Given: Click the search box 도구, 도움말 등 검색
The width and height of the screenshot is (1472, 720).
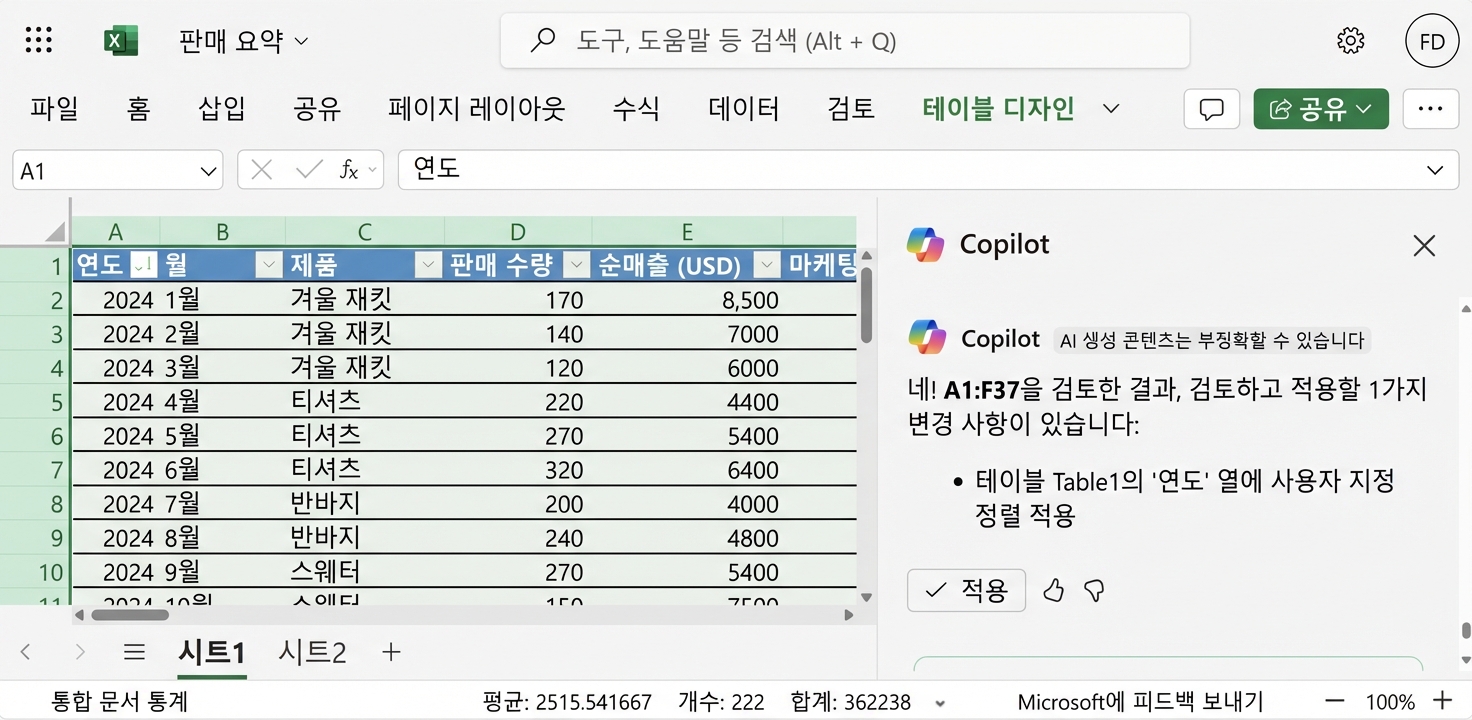Looking at the screenshot, I should (x=845, y=41).
